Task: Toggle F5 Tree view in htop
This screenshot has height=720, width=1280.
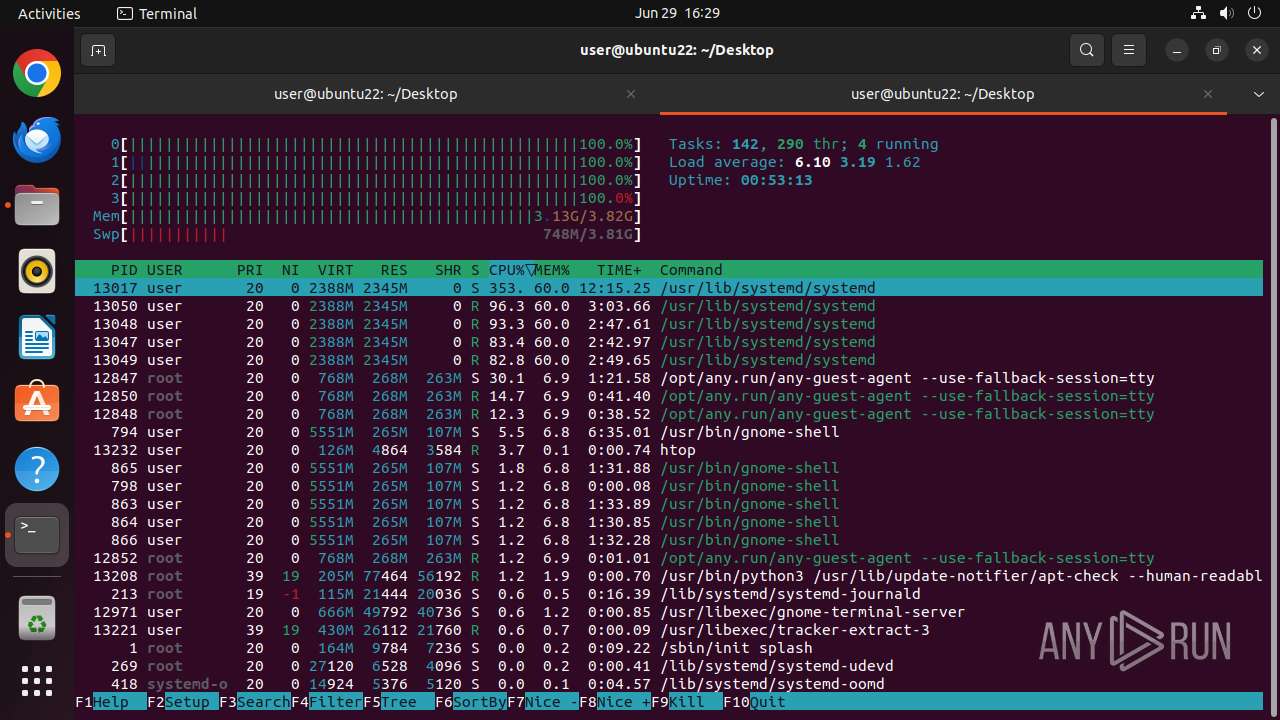Action: (x=399, y=702)
